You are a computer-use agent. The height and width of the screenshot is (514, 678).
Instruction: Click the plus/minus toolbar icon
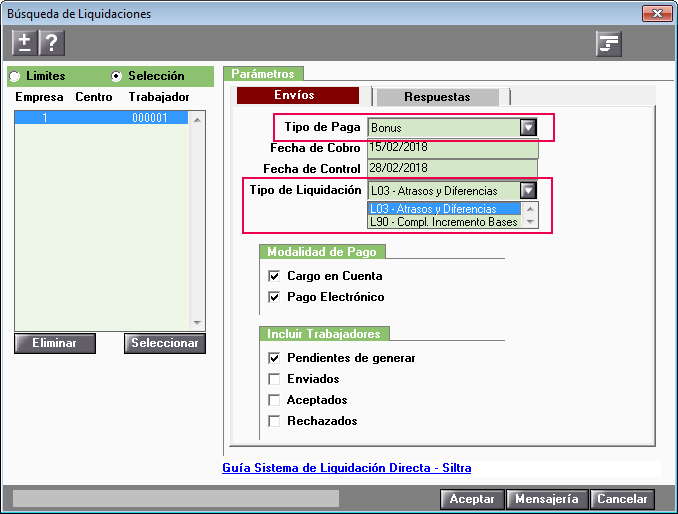tap(25, 43)
